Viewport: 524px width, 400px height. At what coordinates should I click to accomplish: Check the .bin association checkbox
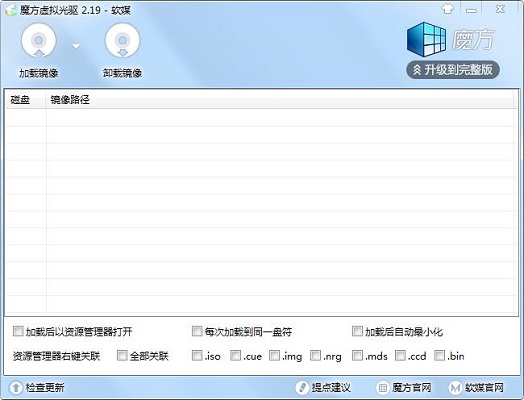439,356
